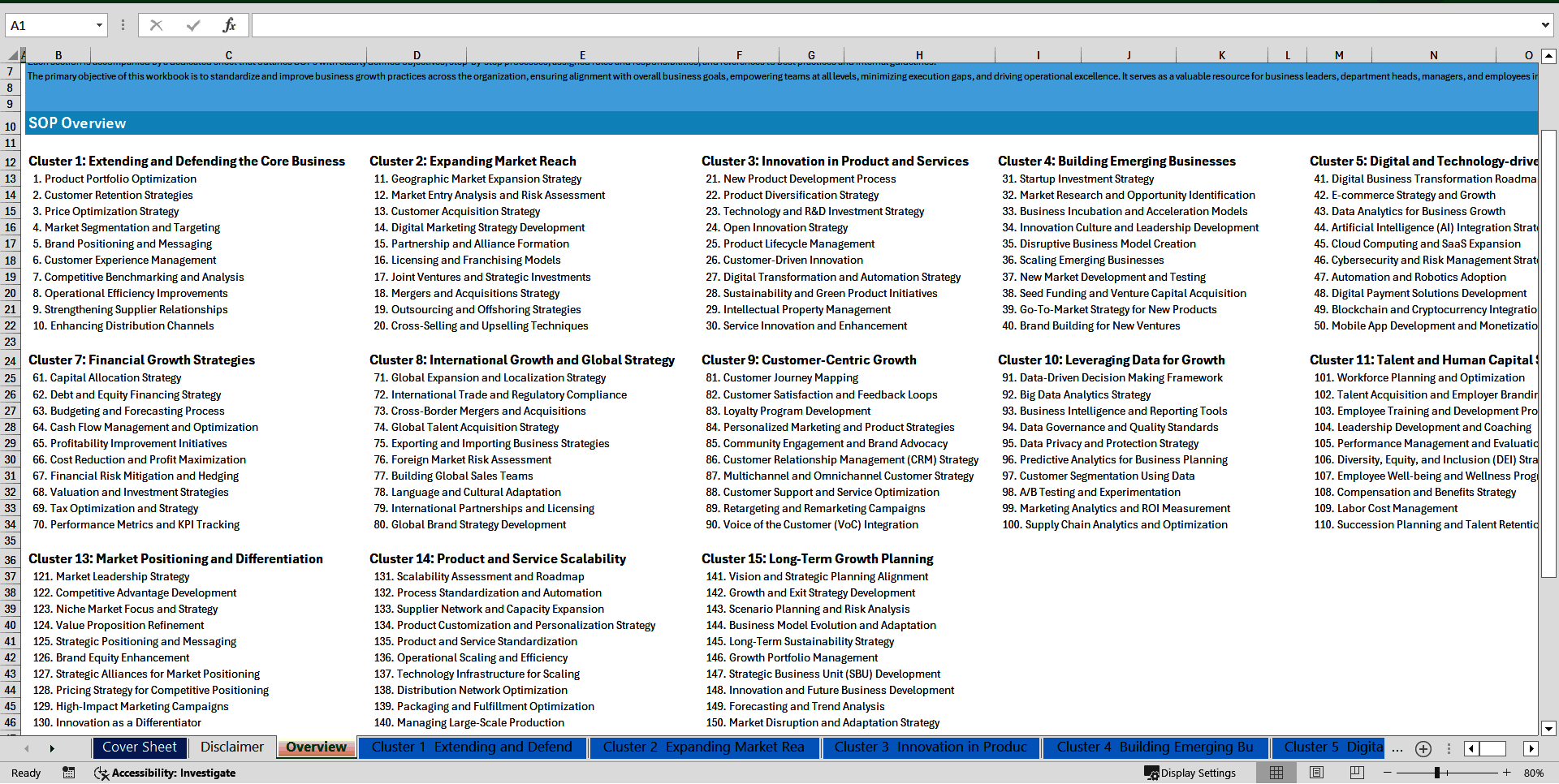Toggle Page Layout view in the status bar
This screenshot has height=784, width=1559.
coord(1316,773)
